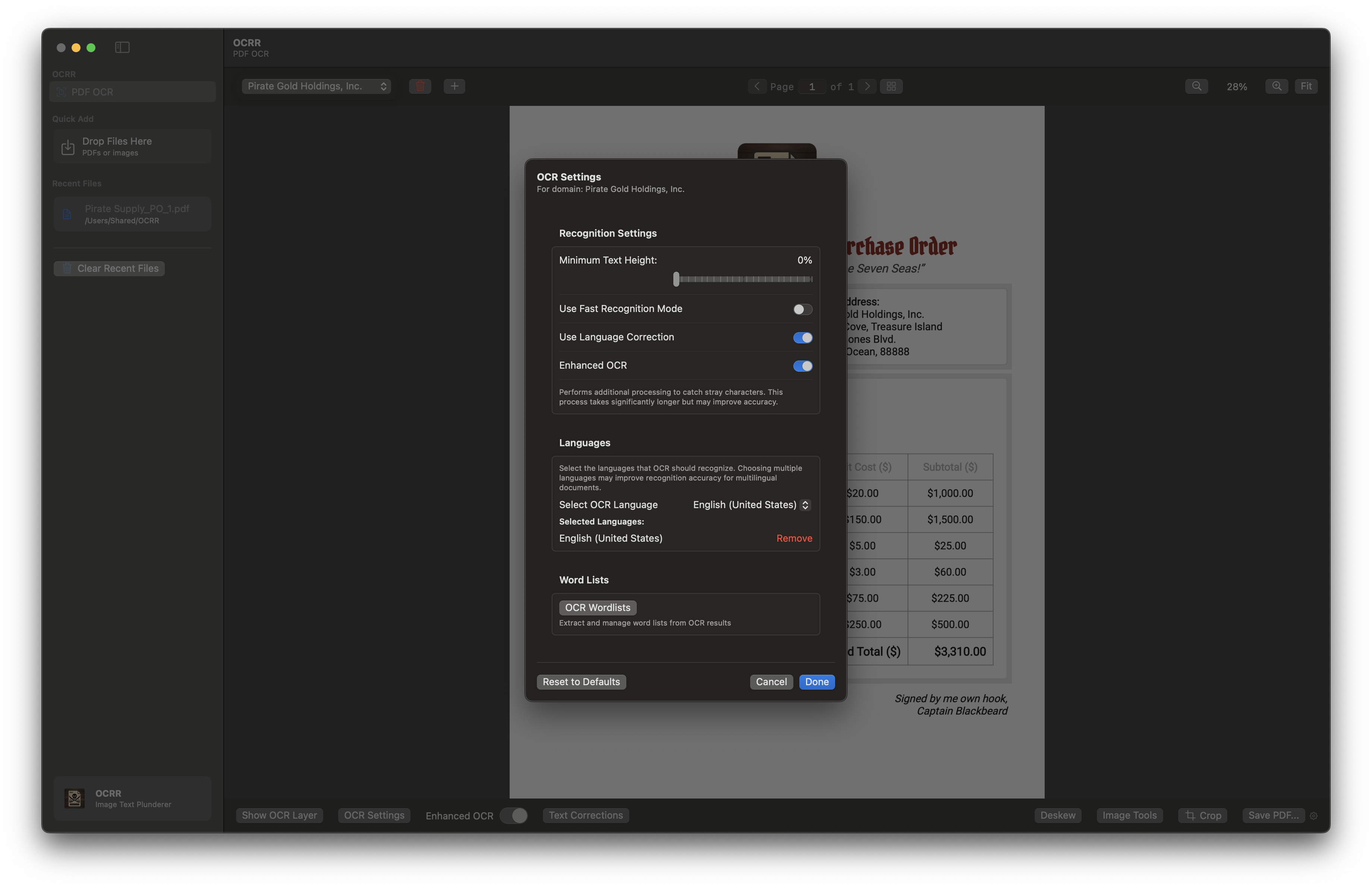Click the zoom out magnifier icon

pos(1196,86)
